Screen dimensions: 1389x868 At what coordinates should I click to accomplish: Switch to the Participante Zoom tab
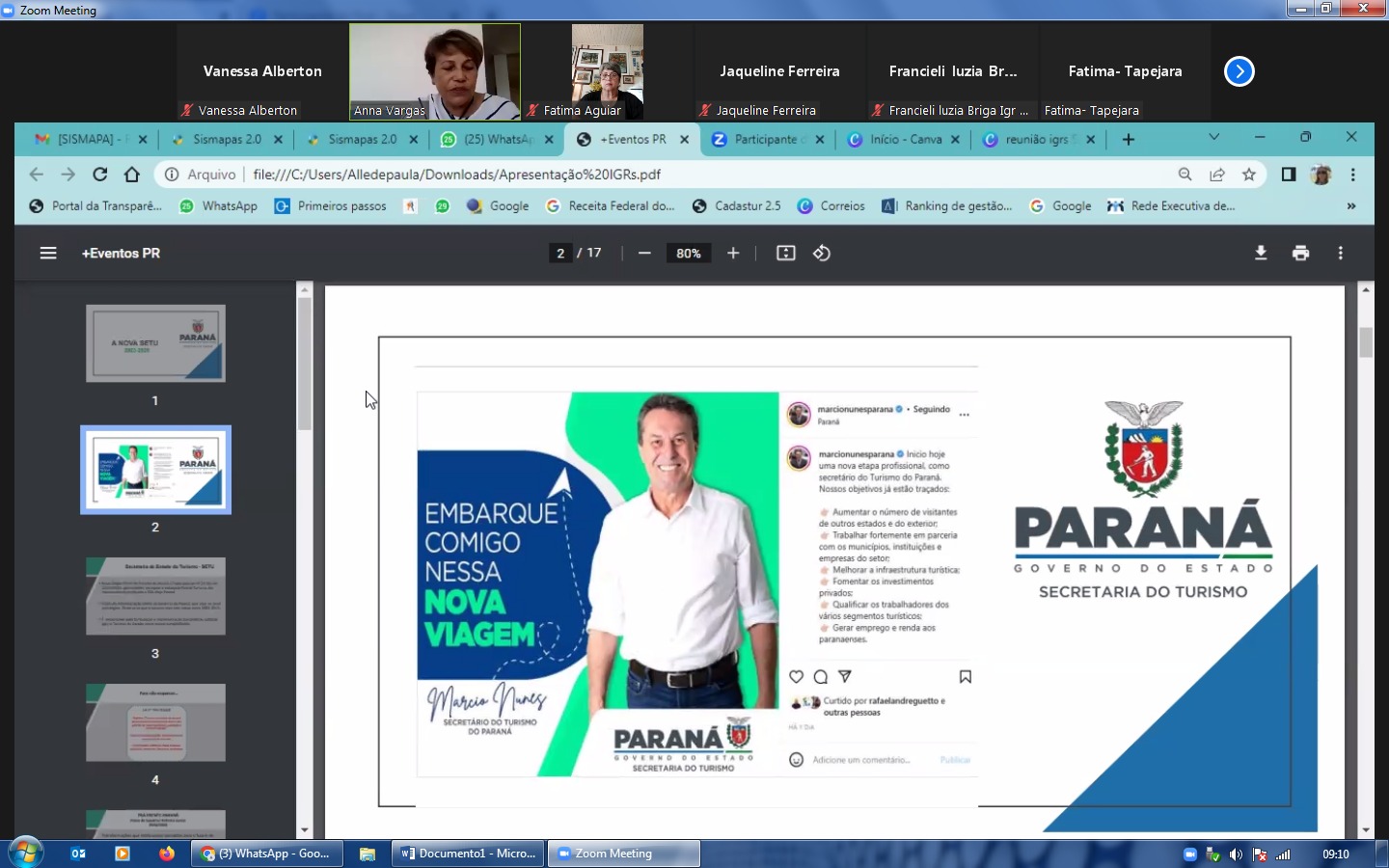coord(767,139)
